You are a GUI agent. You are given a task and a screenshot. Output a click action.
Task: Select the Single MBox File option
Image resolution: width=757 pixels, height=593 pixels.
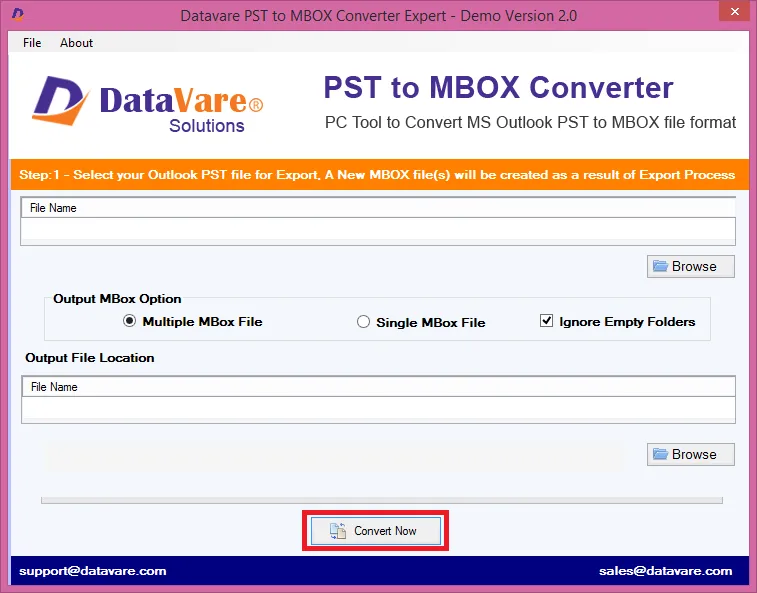point(421,322)
